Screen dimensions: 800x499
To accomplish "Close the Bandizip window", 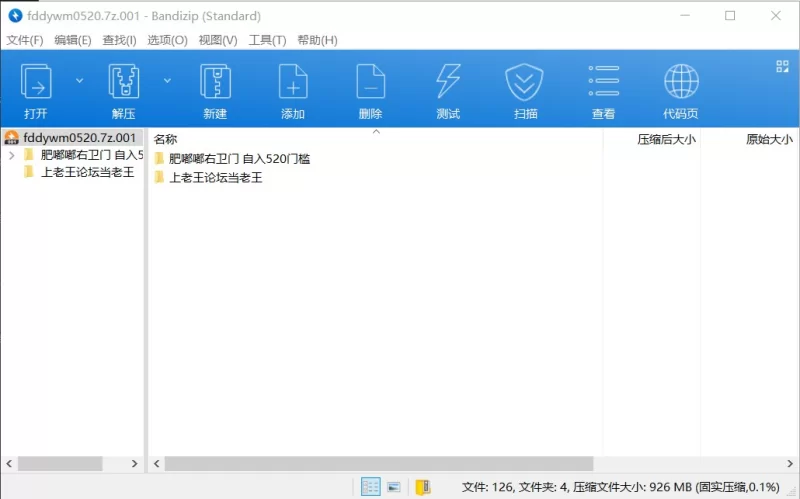I will click(x=776, y=16).
